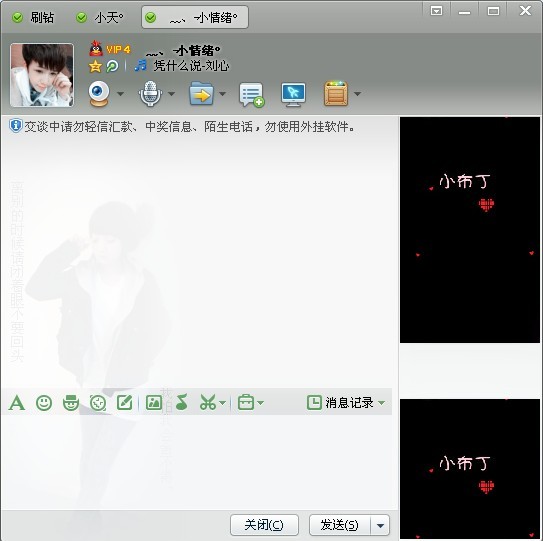Start remote desktop with monitor icon
543x541 pixels.
[x=293, y=94]
